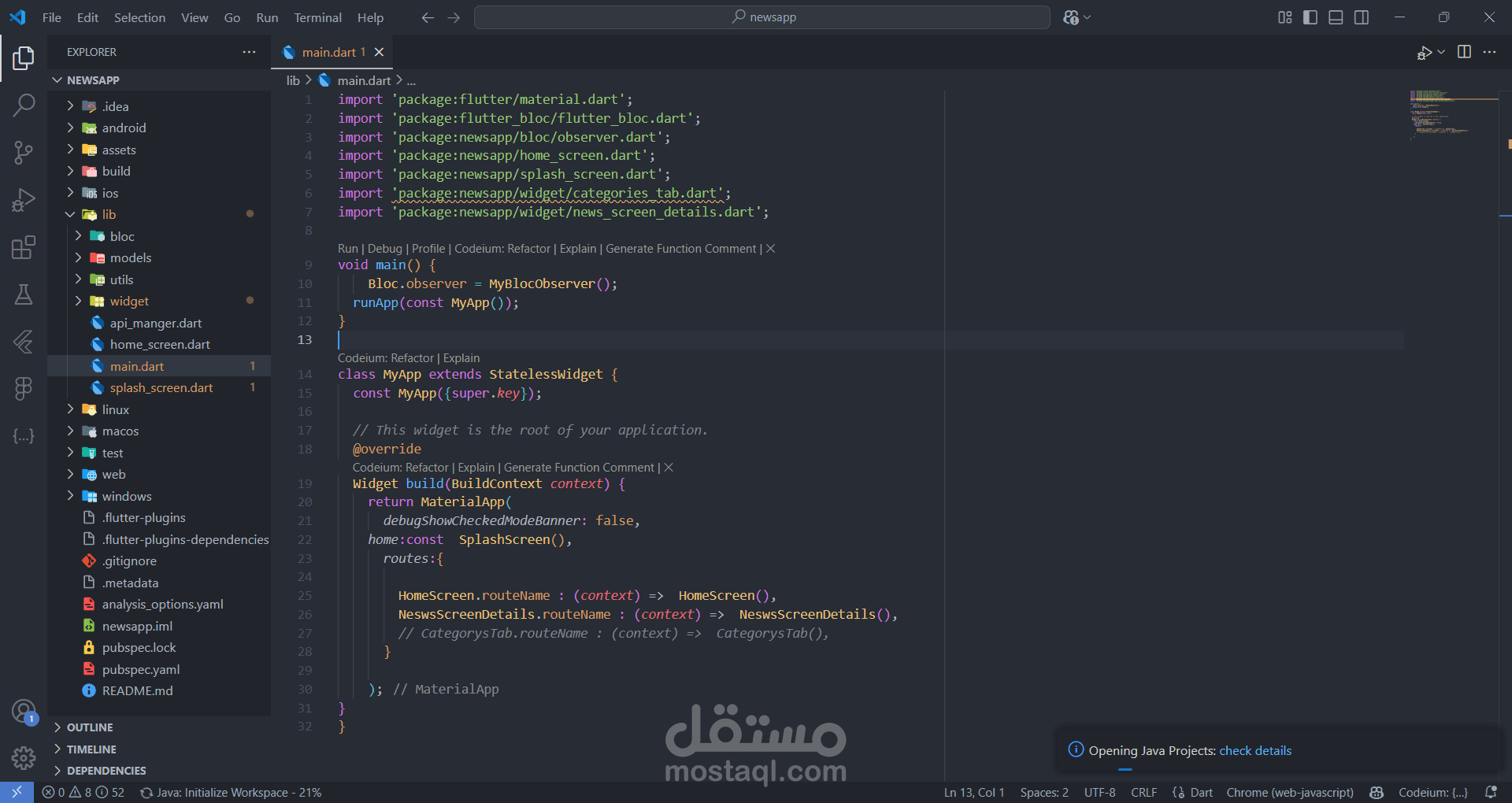Click Generate Function Comment above the build method
The height and width of the screenshot is (803, 1512).
coord(579,468)
